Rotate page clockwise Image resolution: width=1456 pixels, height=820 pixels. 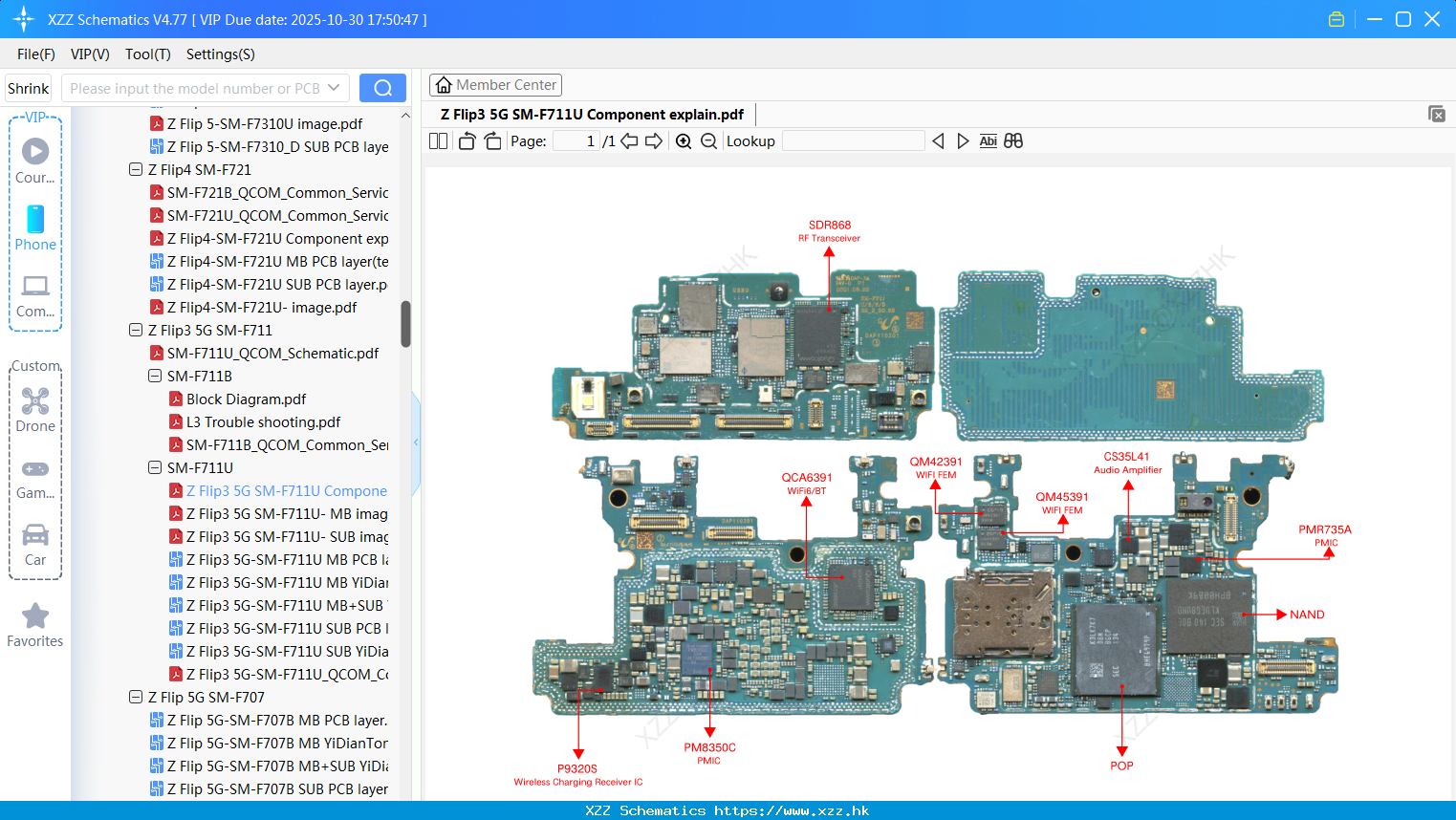[493, 141]
